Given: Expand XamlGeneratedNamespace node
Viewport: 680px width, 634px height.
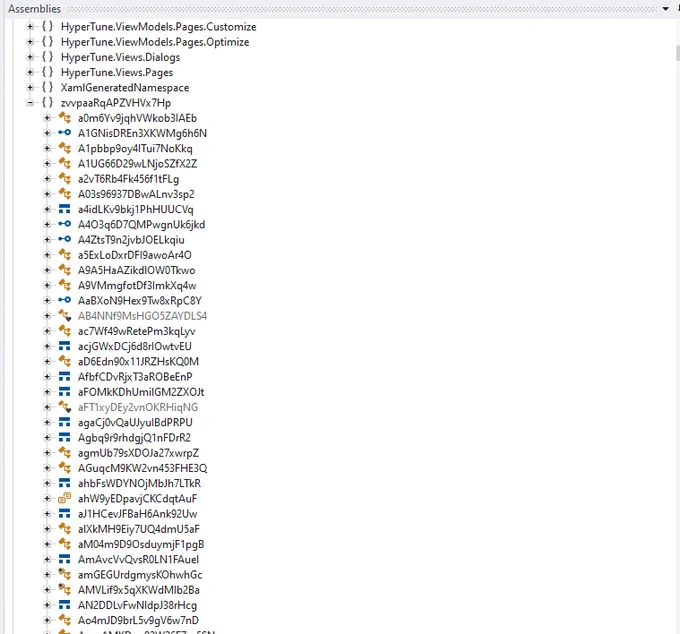Looking at the screenshot, I should 30,88.
